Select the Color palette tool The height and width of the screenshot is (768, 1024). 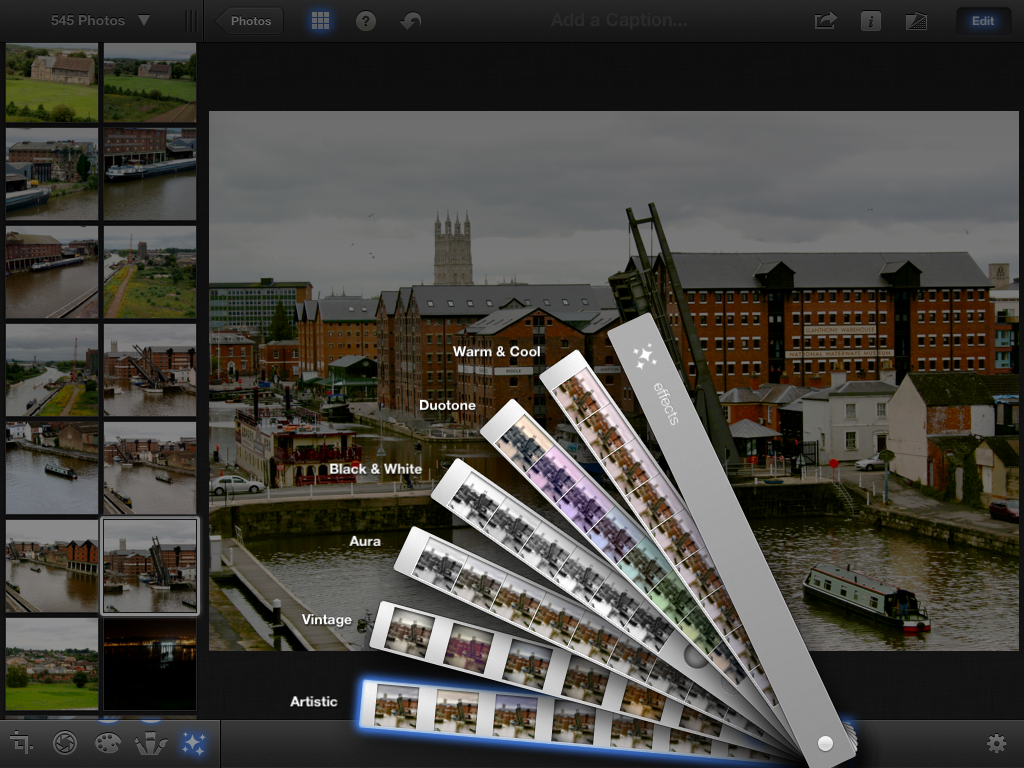108,743
